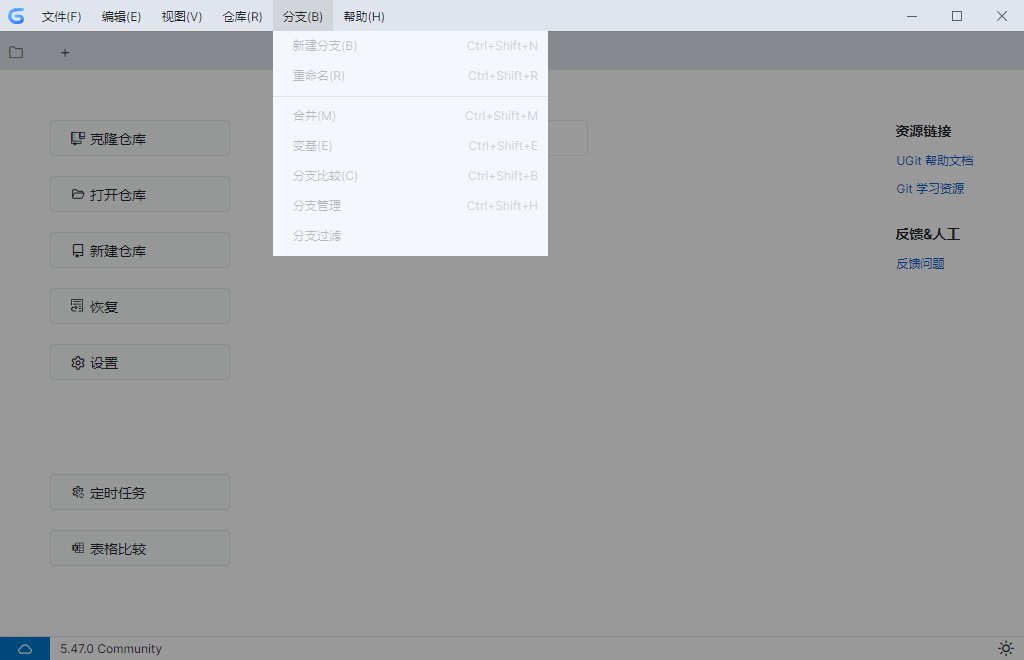Toggle the light/dark theme sun icon

[x=1006, y=648]
